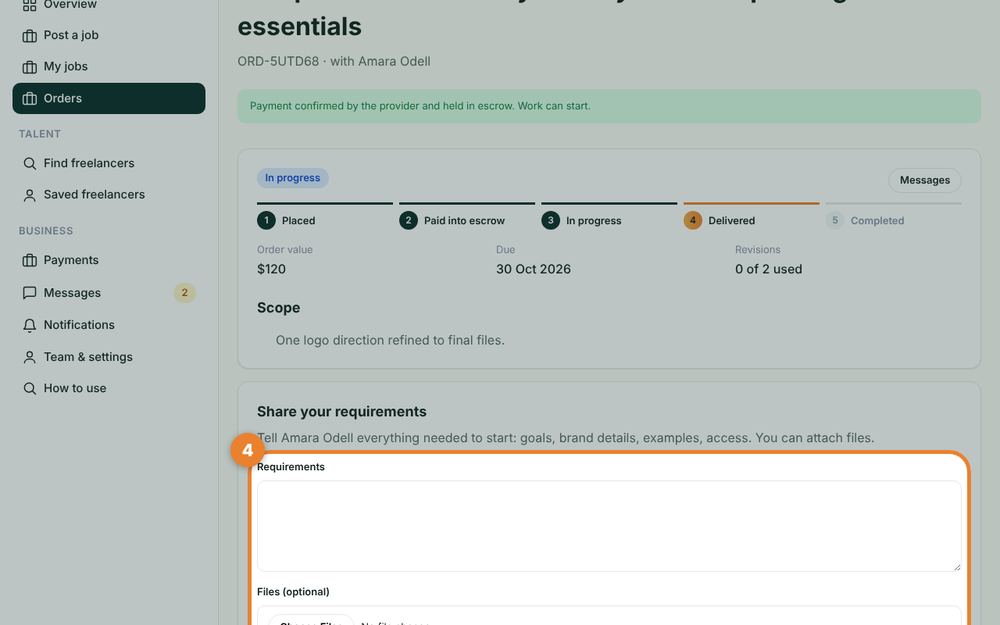Screen dimensions: 1000x625
Task: Open Messages button in order card
Action: 925,180
